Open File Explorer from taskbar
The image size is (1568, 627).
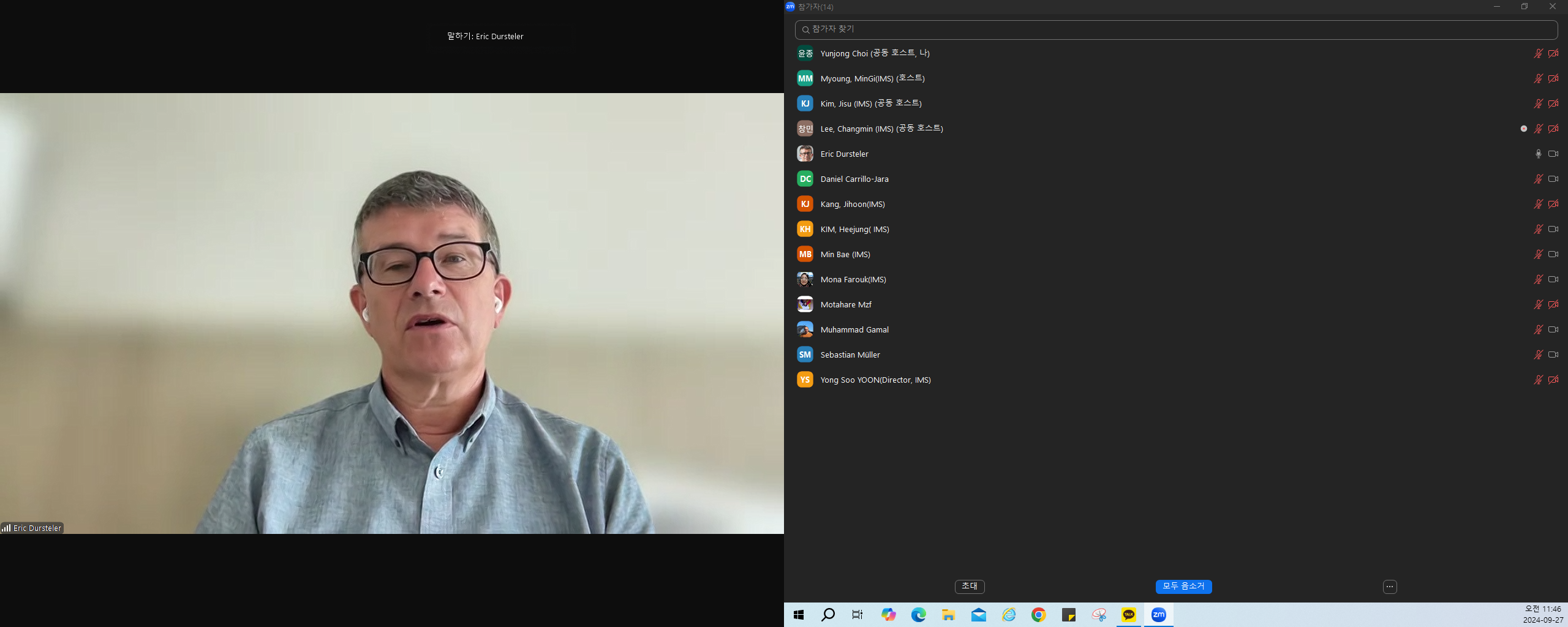click(948, 615)
